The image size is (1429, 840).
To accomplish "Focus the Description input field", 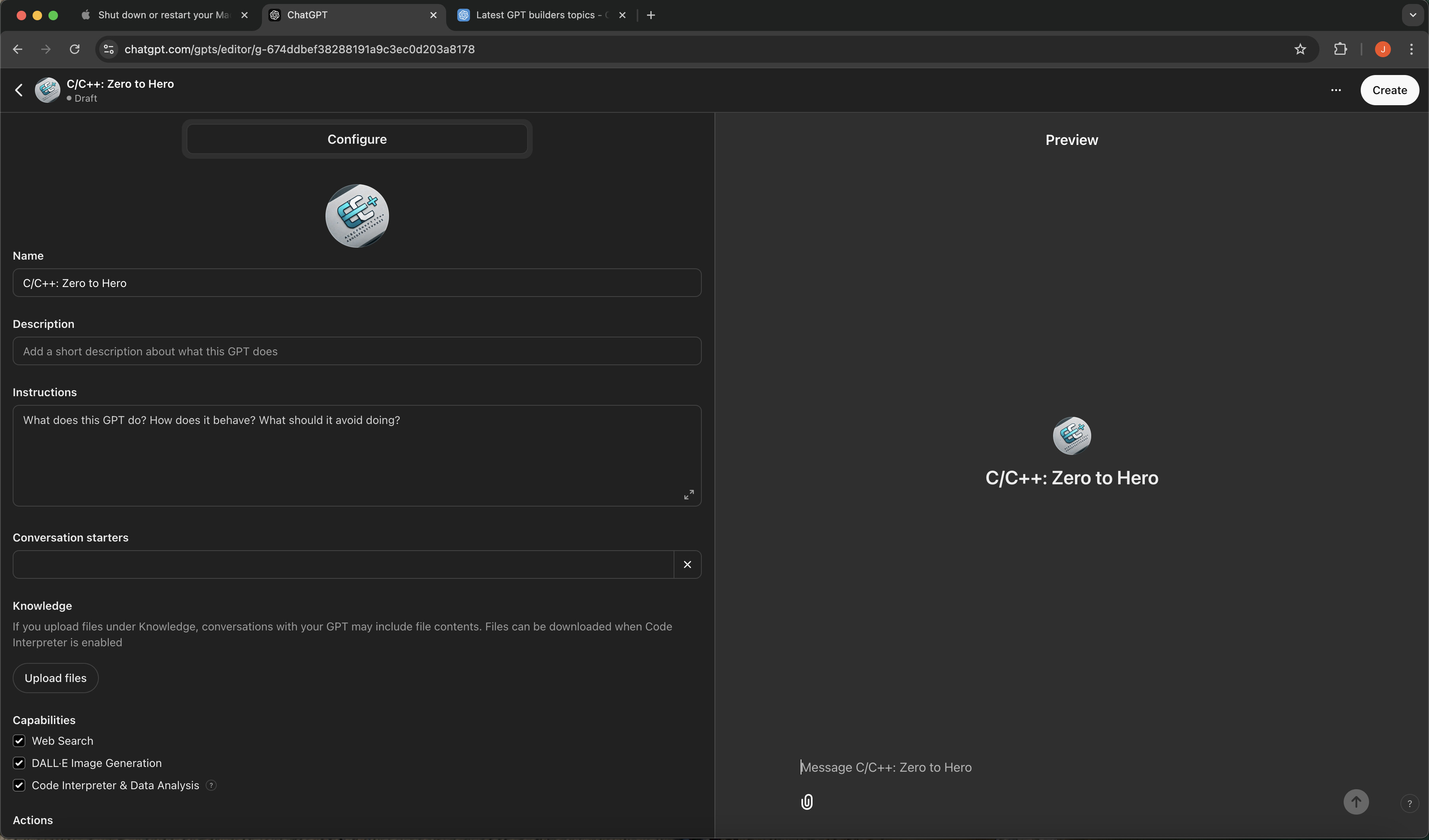I will (x=357, y=351).
